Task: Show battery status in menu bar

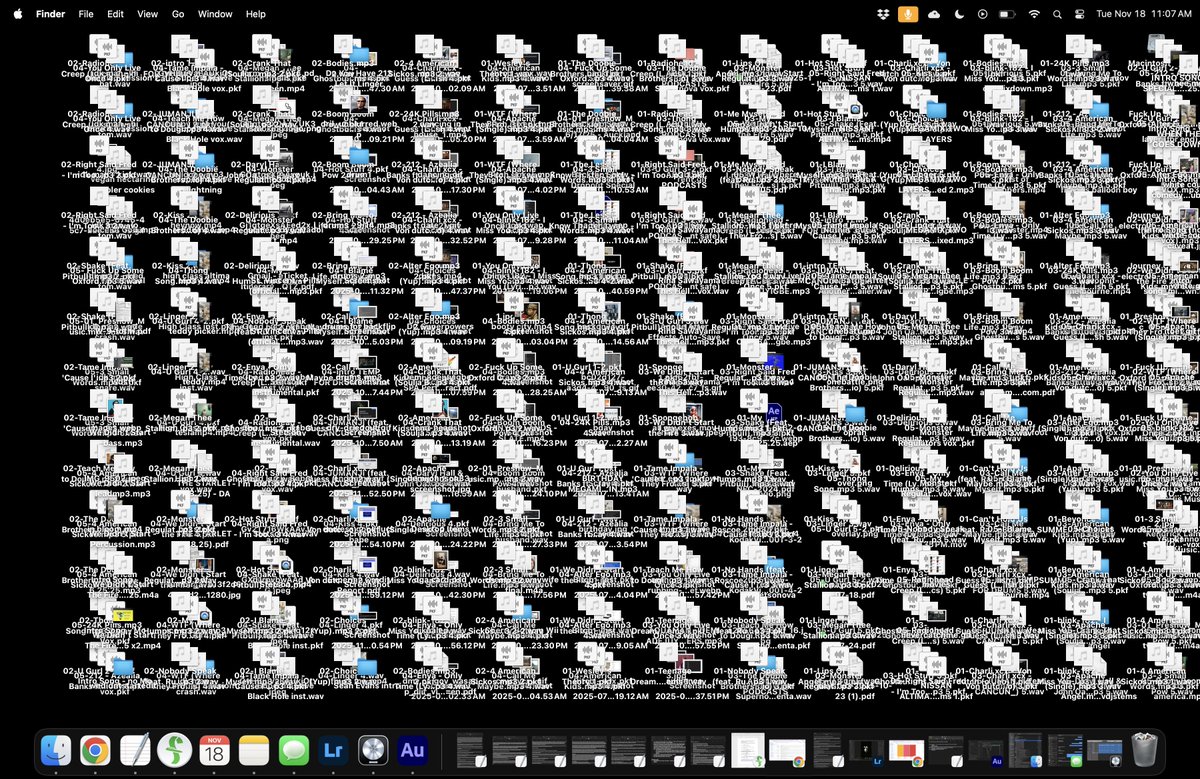Action: coord(1007,14)
